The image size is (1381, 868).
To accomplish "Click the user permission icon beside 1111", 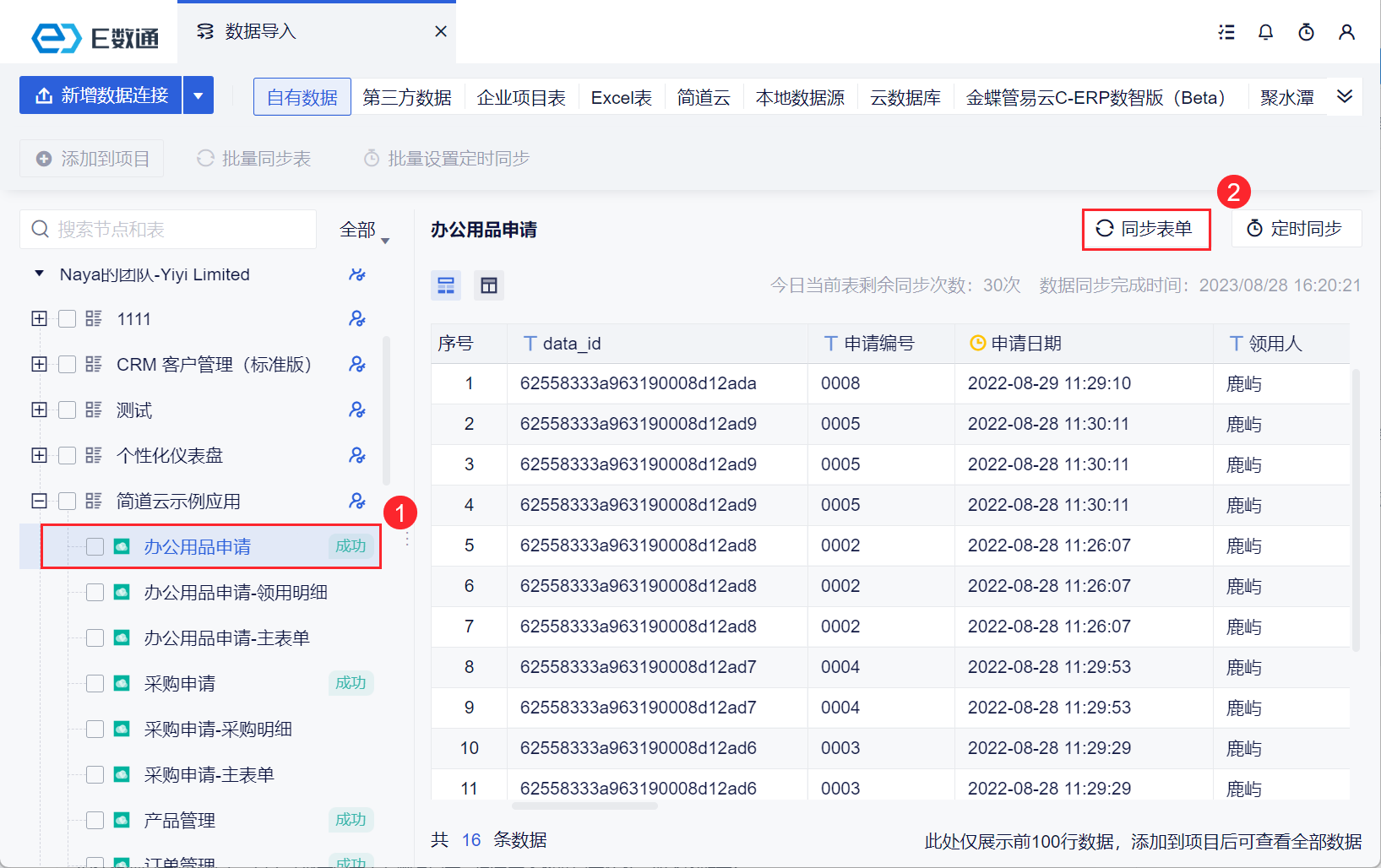I will [x=357, y=319].
